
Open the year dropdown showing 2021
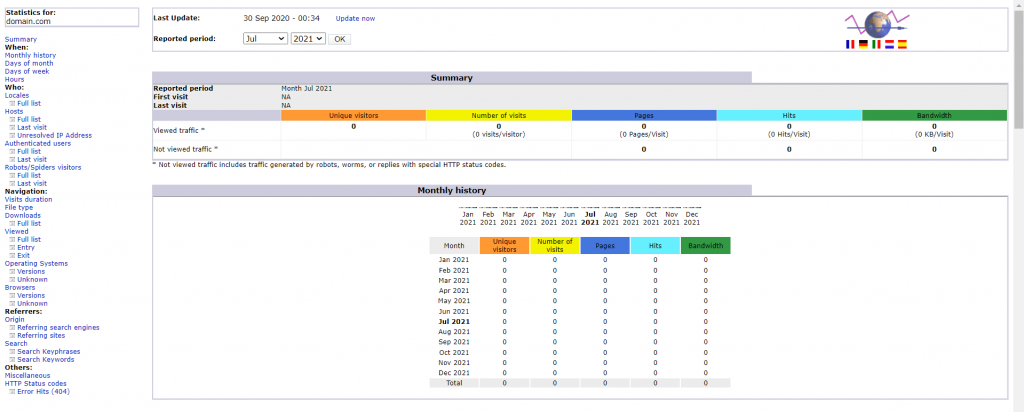[x=307, y=39]
